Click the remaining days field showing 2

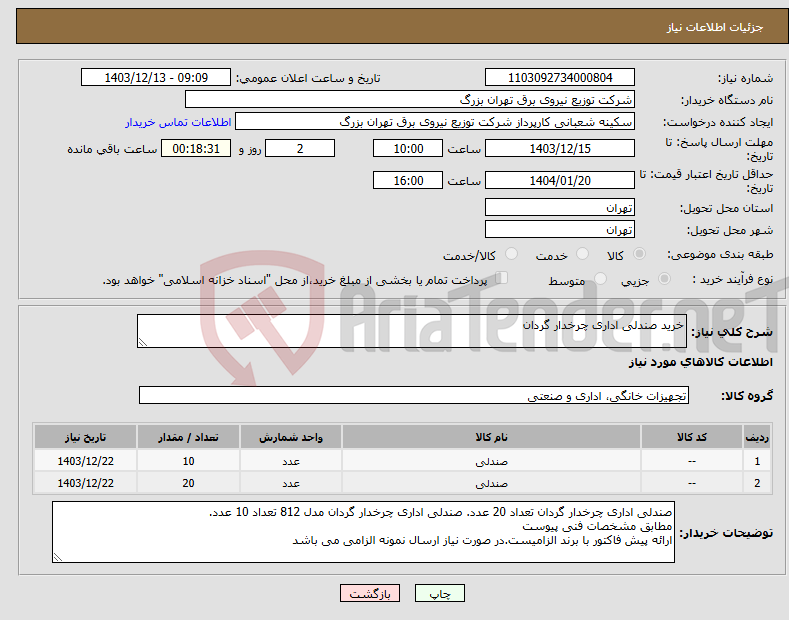tap(300, 148)
